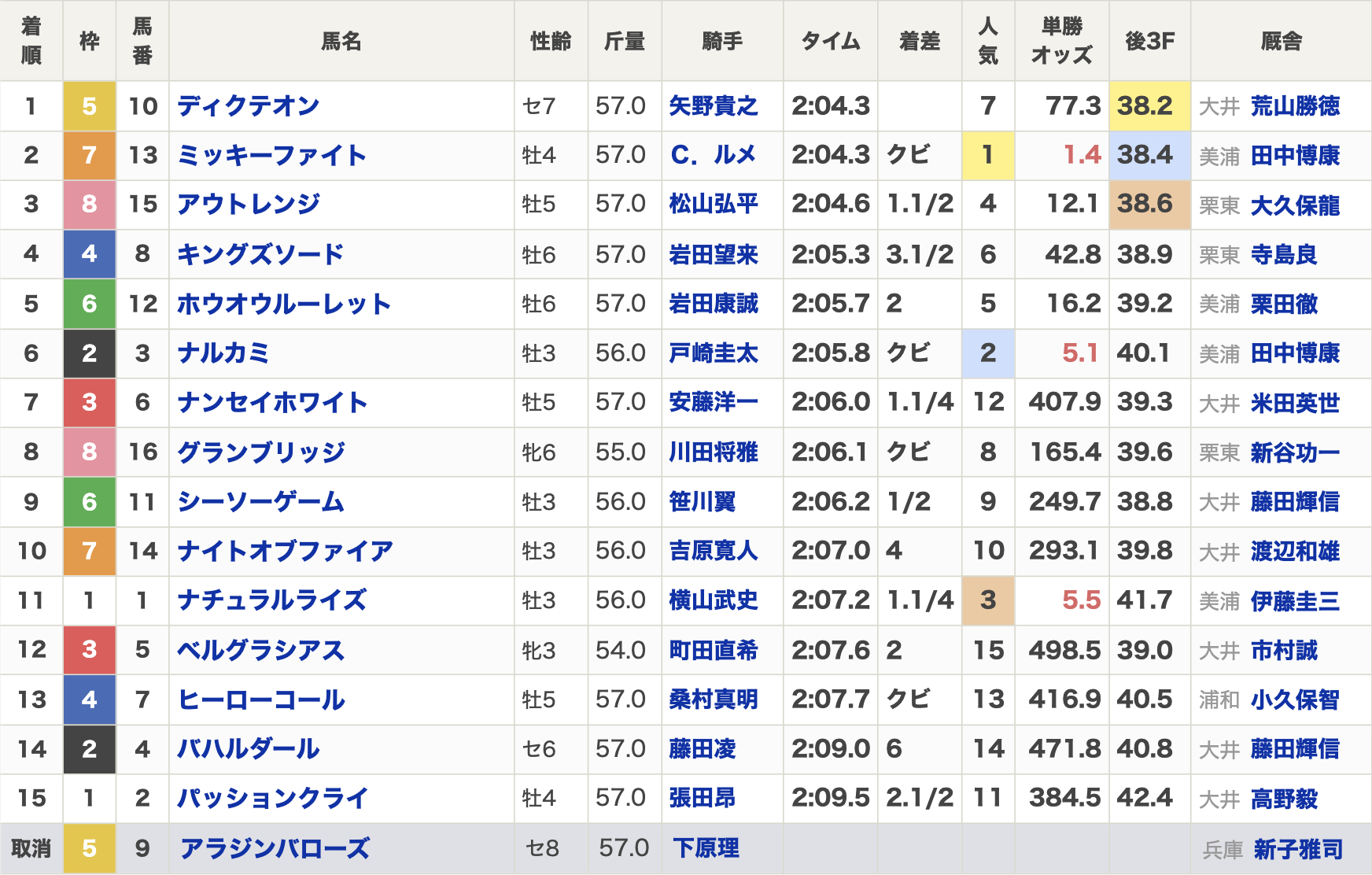This screenshot has height=875, width=1372.
Task: Open jockey link 安藤洋一
Action: click(714, 403)
